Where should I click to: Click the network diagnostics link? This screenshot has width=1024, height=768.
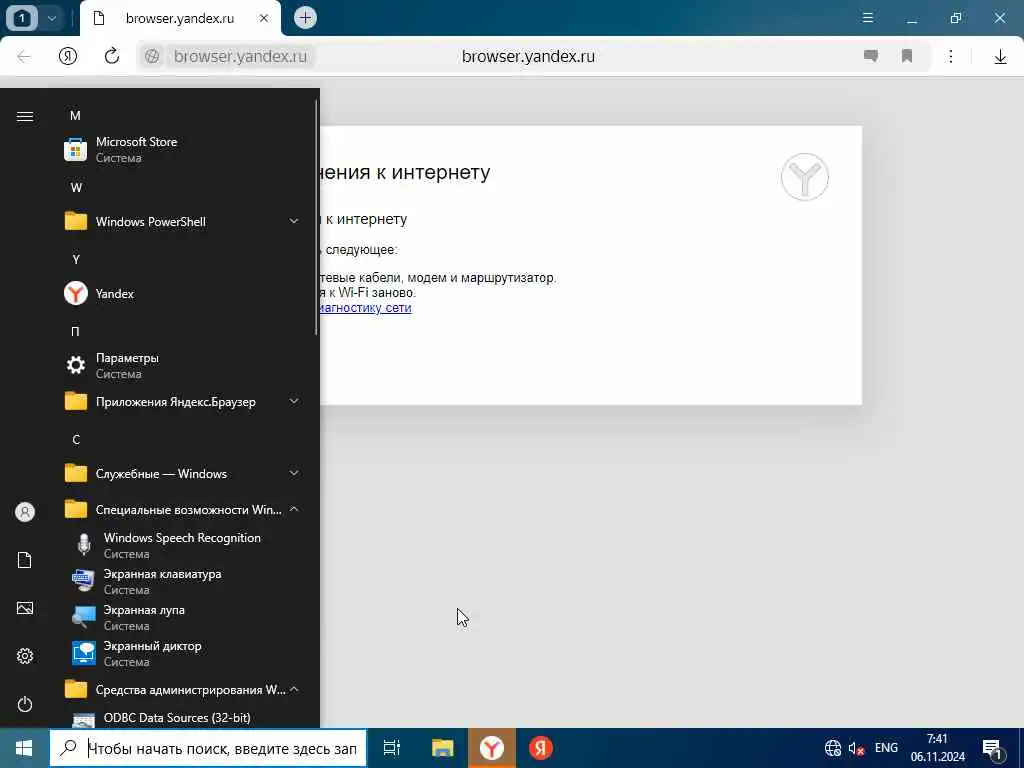[366, 308]
